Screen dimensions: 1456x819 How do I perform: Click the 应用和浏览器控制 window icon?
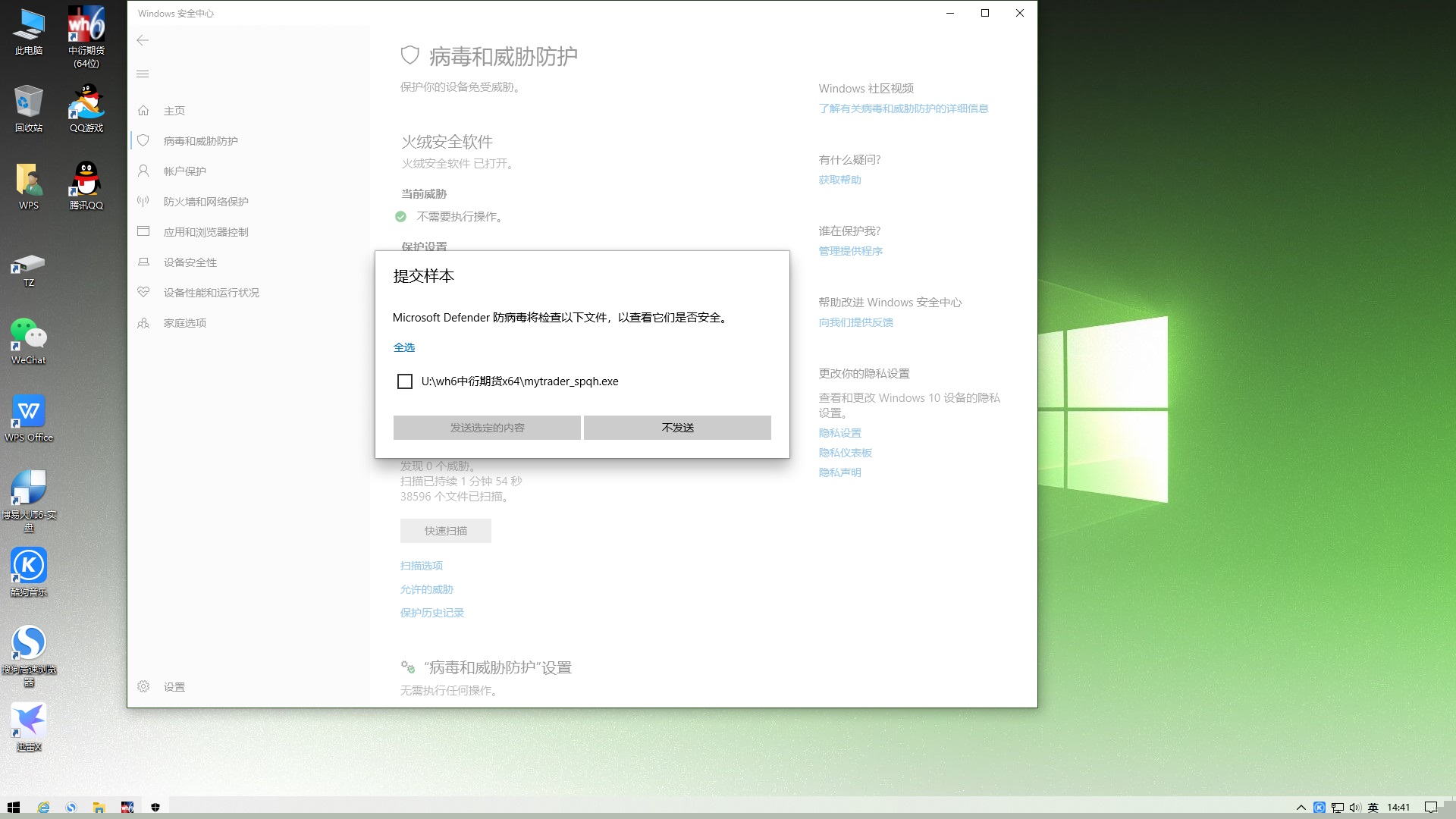pos(143,231)
